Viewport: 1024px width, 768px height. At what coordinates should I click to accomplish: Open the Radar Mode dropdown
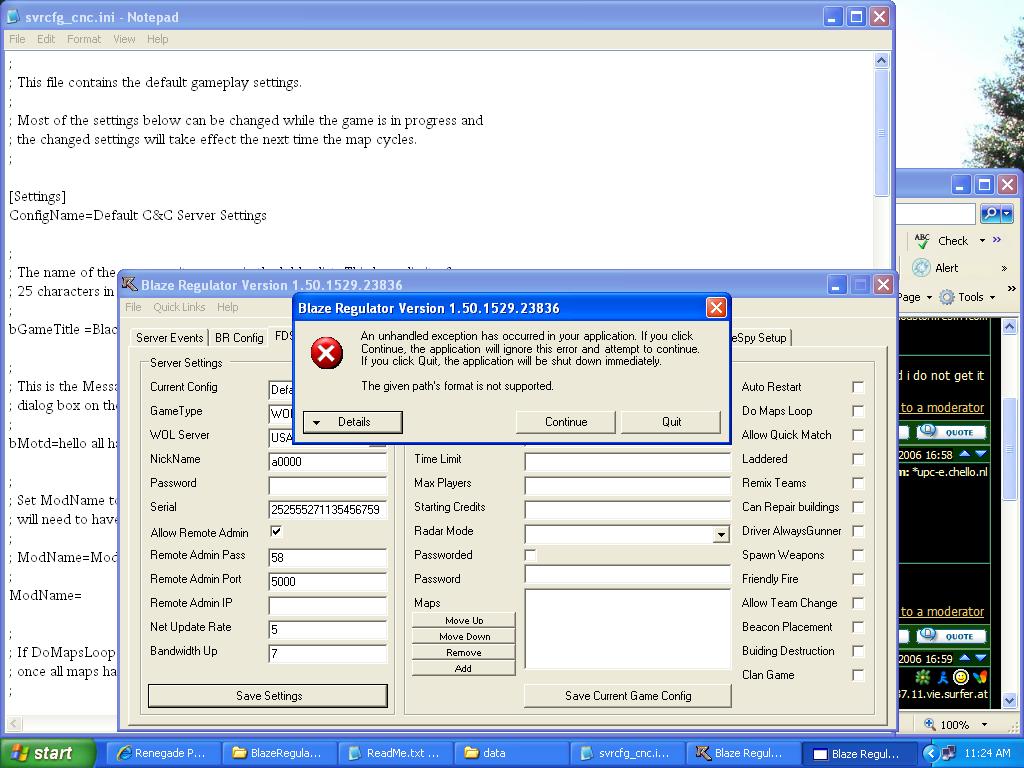[x=720, y=535]
